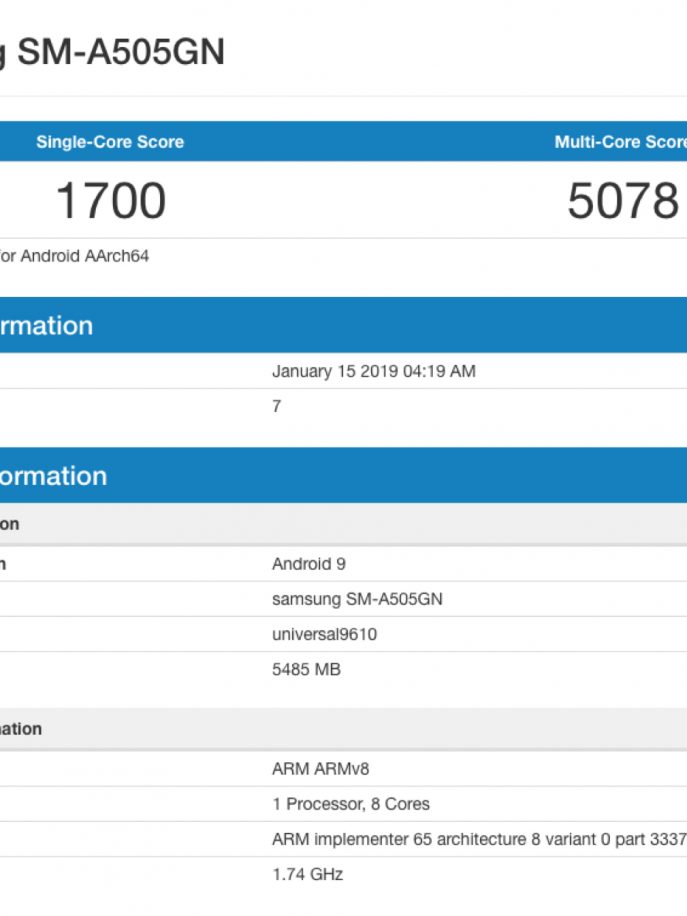Click the 5485 MB memory value
The image size is (687, 916).
pos(306,669)
